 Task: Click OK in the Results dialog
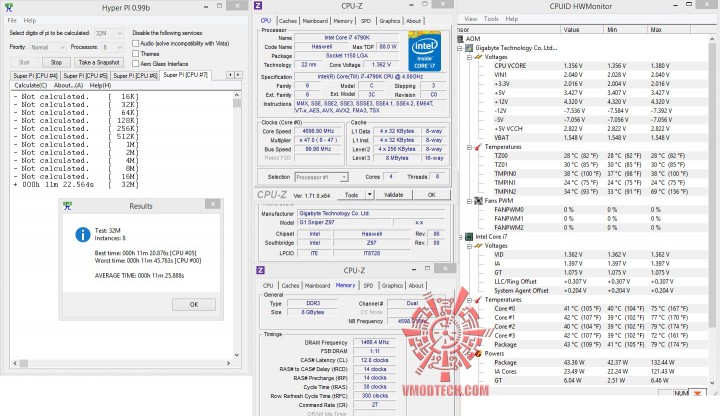pyautogui.click(x=194, y=304)
